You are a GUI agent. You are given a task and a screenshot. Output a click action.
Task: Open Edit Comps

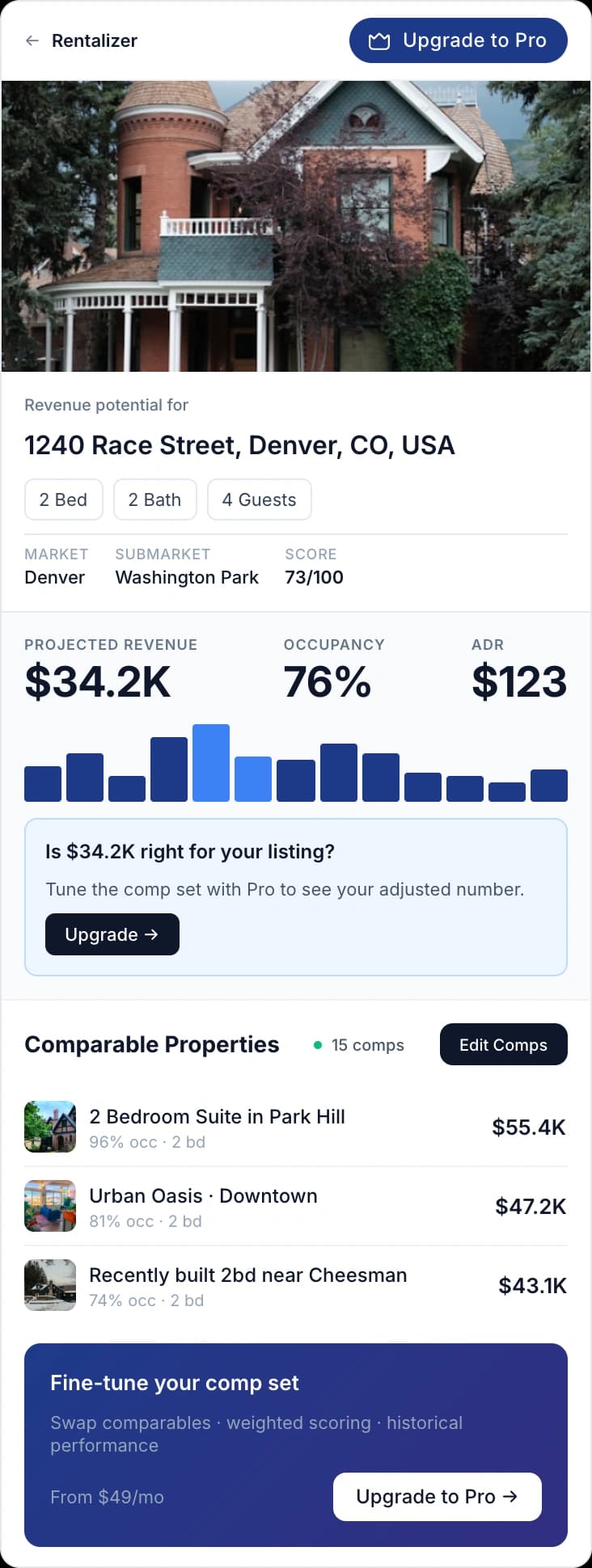coord(503,1044)
